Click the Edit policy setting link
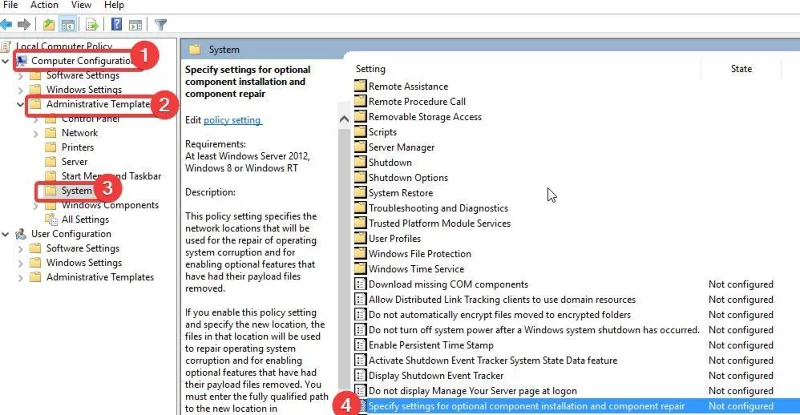This screenshot has width=800, height=415. tap(232, 120)
